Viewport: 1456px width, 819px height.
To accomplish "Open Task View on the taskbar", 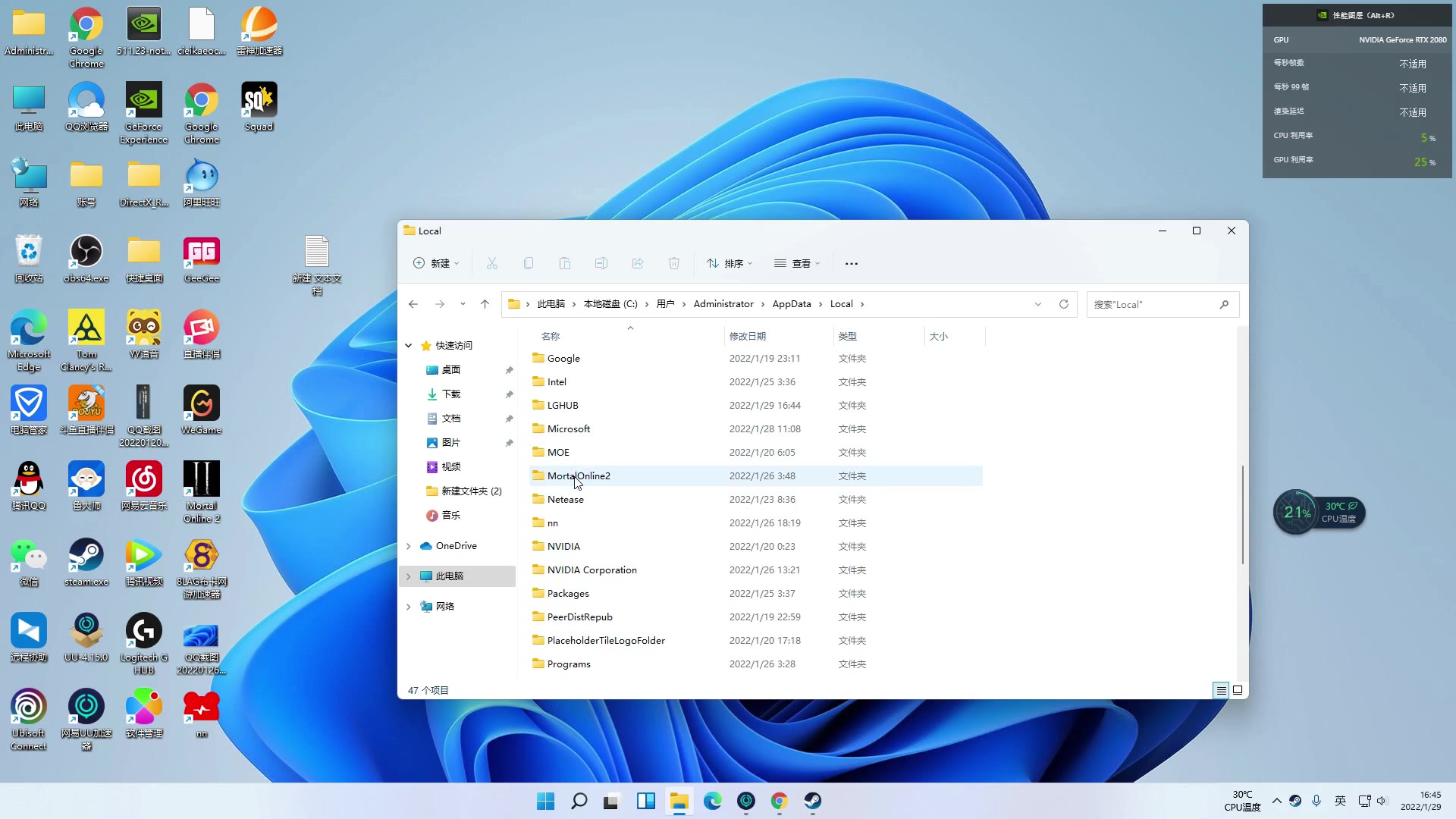I will pos(613,801).
